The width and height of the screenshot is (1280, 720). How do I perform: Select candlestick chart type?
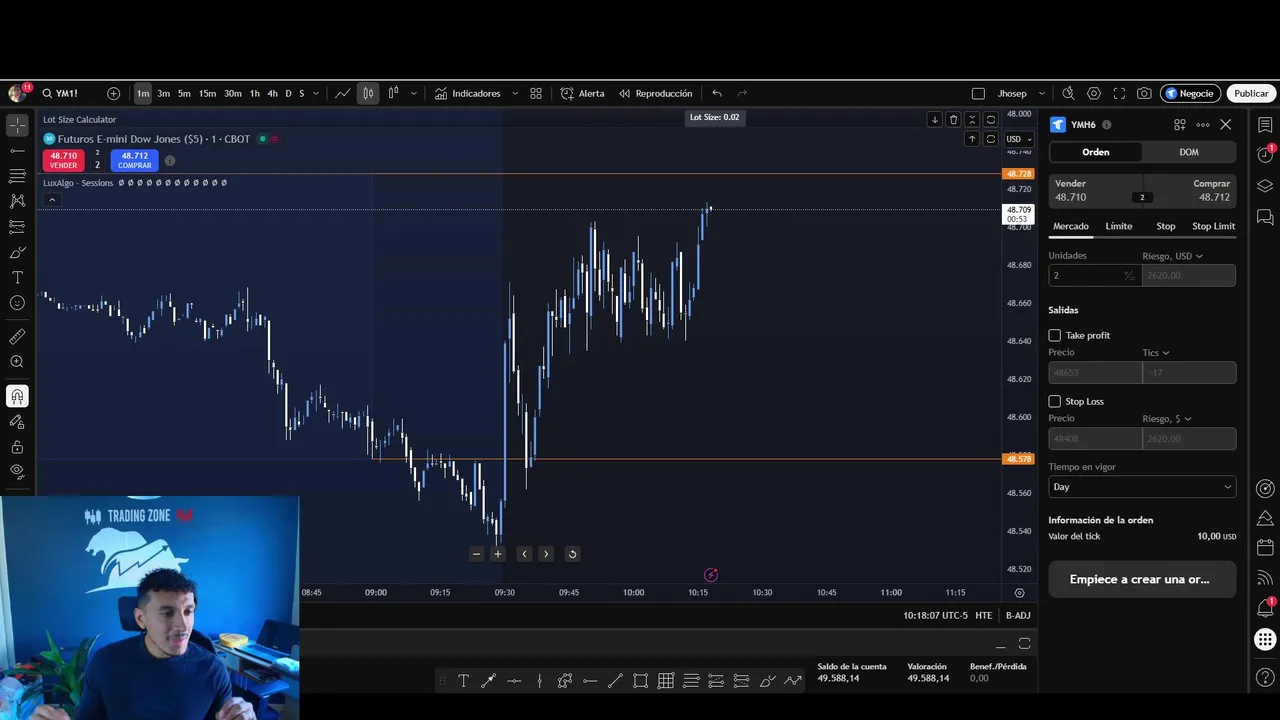[x=368, y=93]
